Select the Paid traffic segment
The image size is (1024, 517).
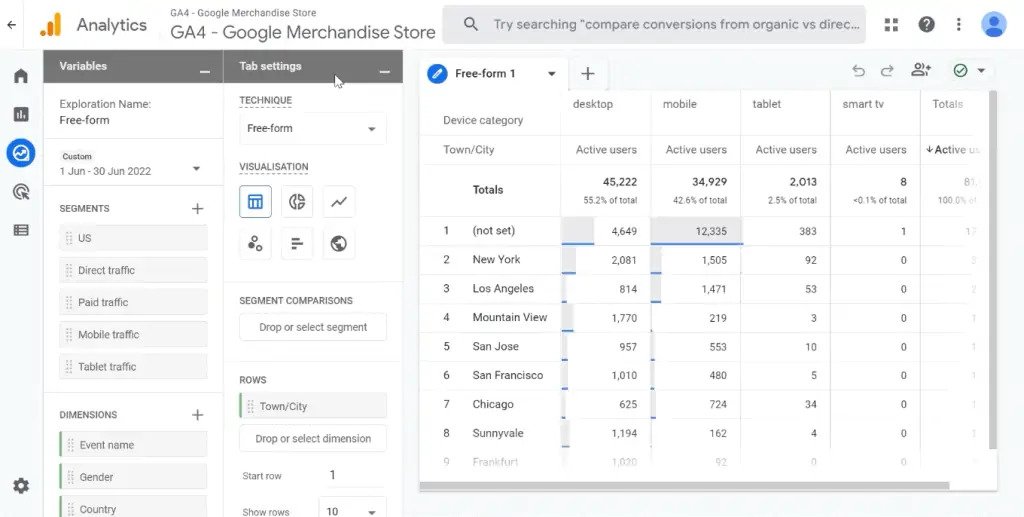[x=133, y=302]
